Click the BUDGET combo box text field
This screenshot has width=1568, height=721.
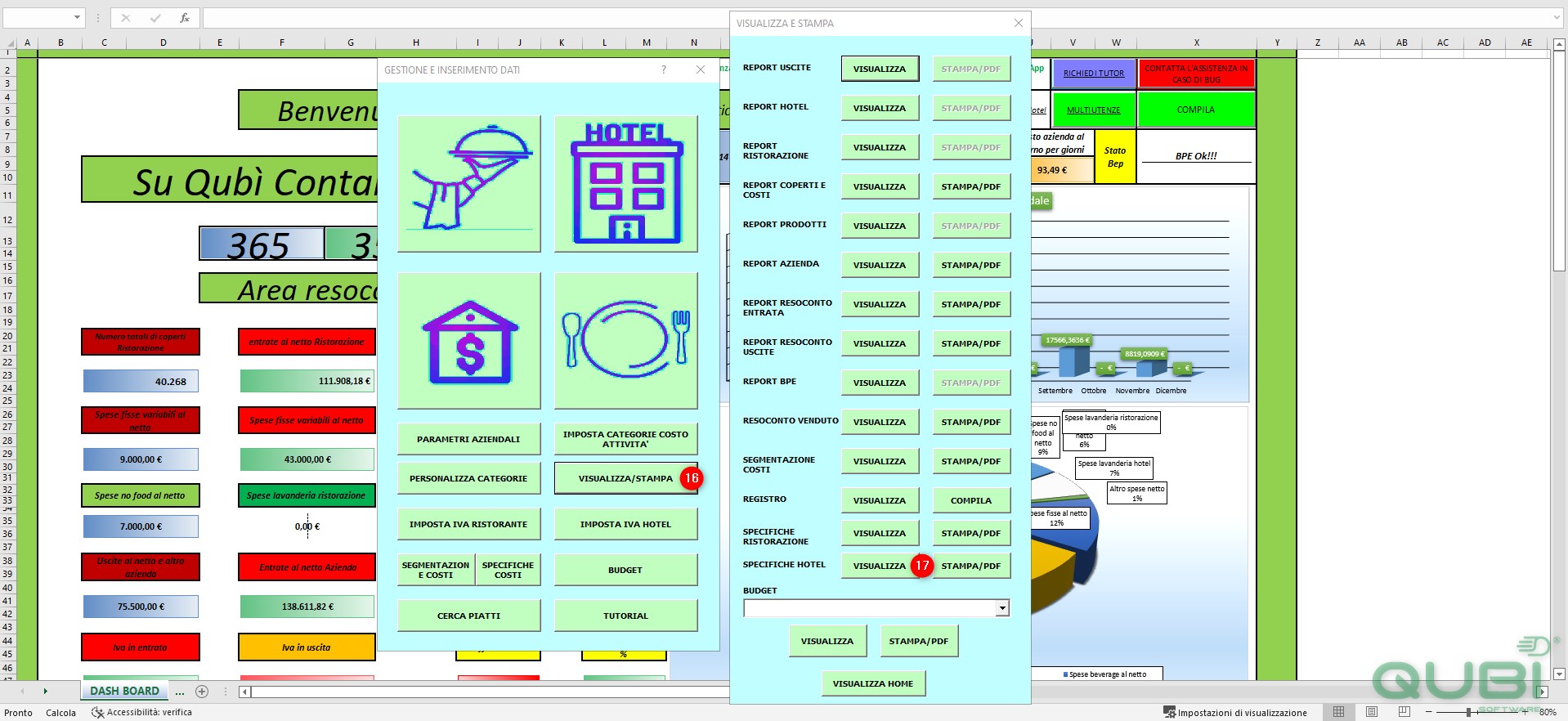pos(870,608)
